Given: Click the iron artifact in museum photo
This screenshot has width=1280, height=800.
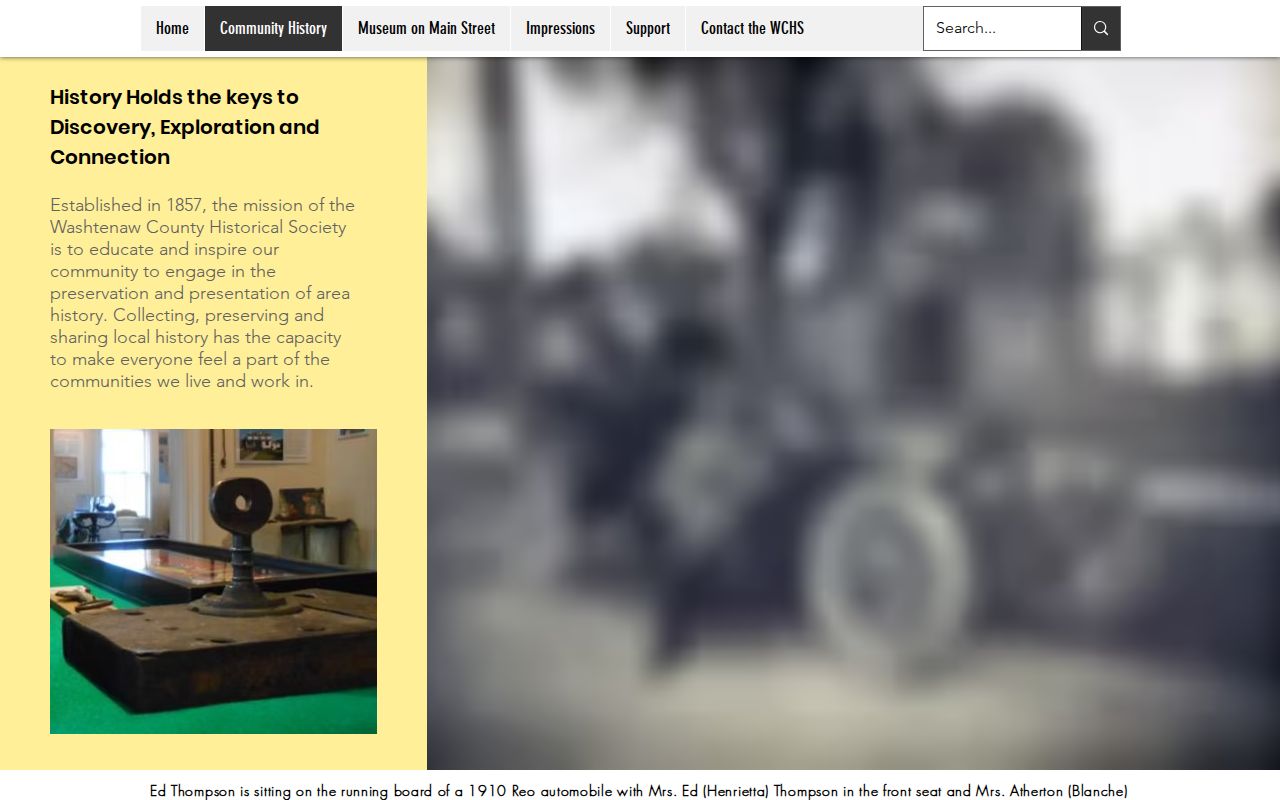Looking at the screenshot, I should 243,545.
